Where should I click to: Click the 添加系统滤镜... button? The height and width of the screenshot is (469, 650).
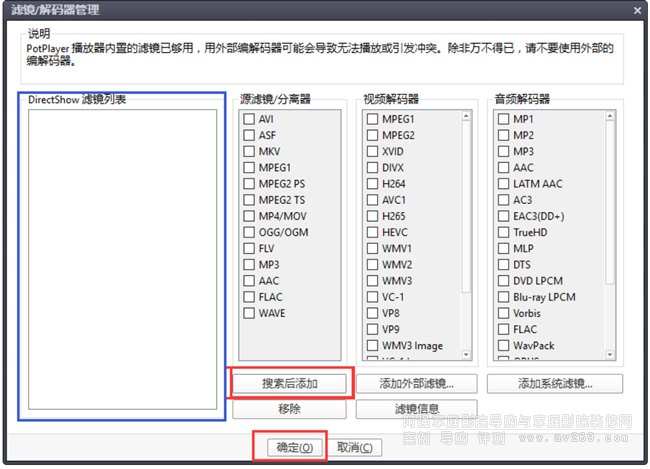(x=555, y=384)
